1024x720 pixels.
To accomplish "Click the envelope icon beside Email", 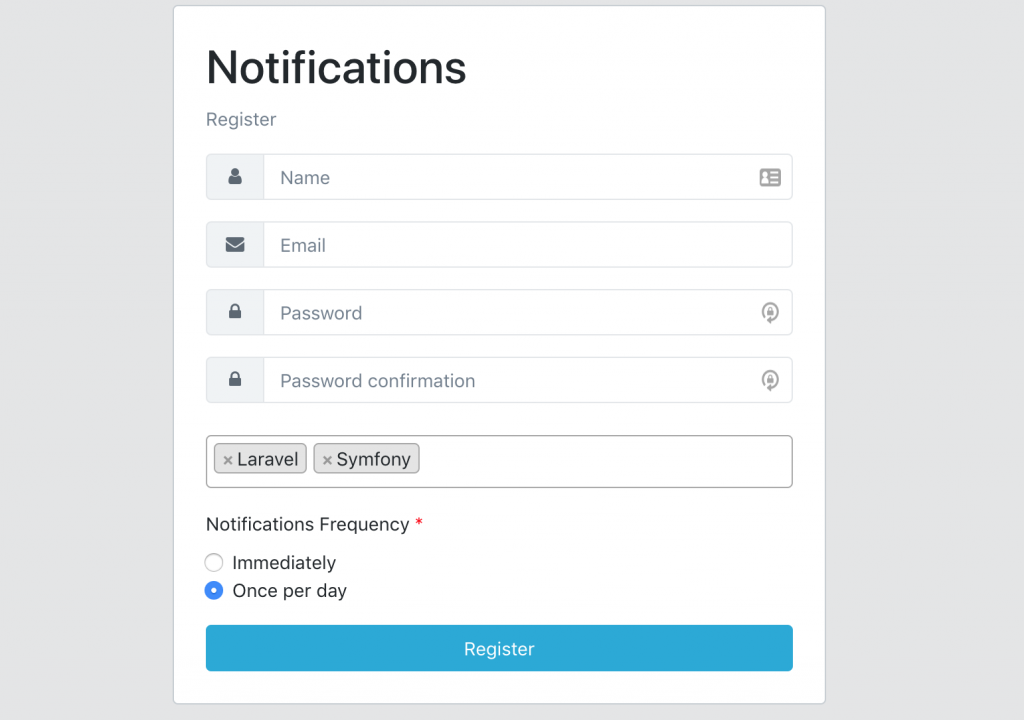I will click(x=235, y=245).
